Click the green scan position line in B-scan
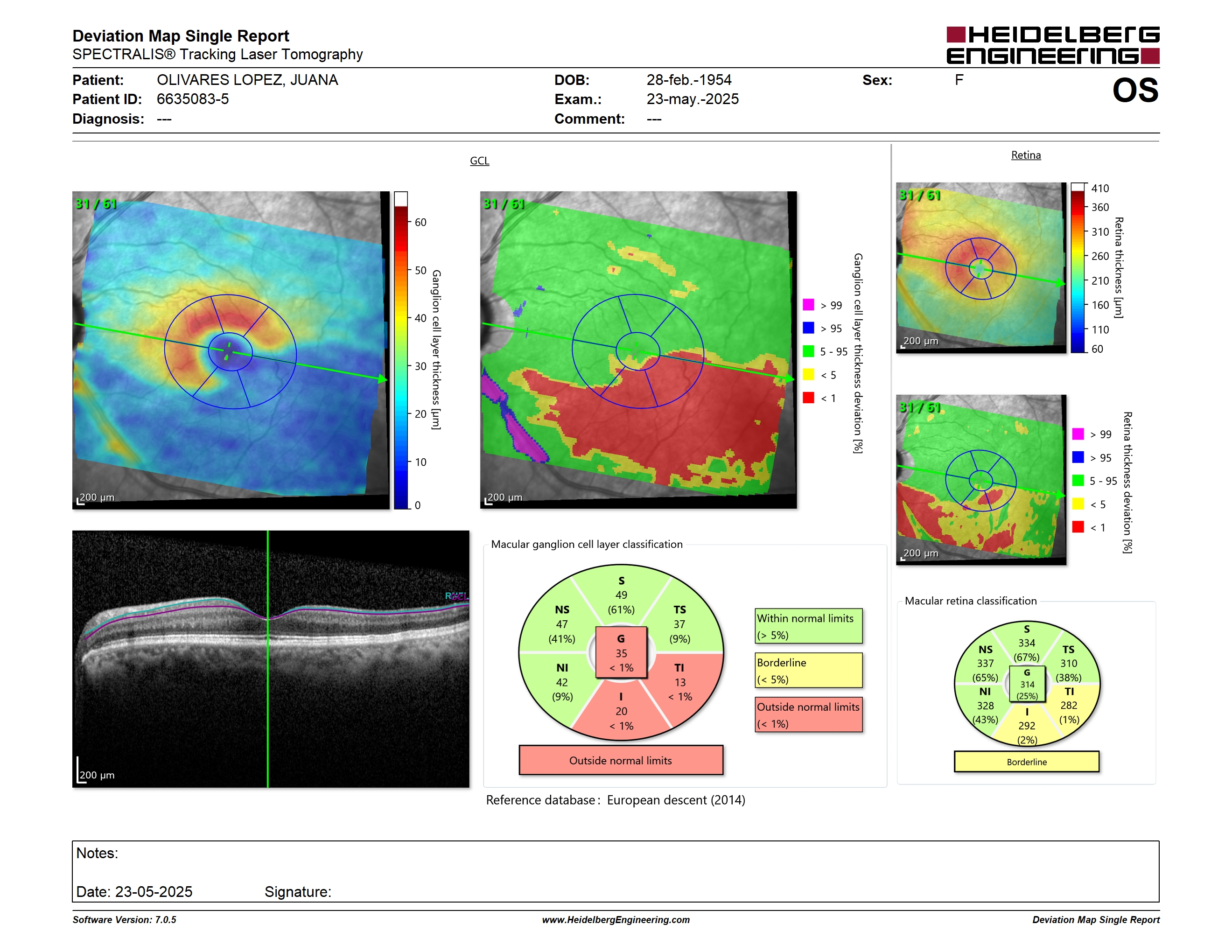 267,659
